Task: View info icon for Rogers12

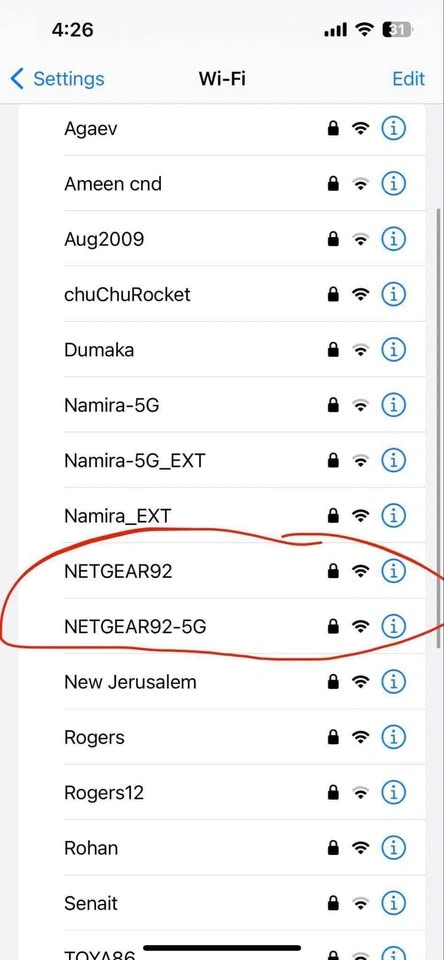Action: click(x=394, y=793)
